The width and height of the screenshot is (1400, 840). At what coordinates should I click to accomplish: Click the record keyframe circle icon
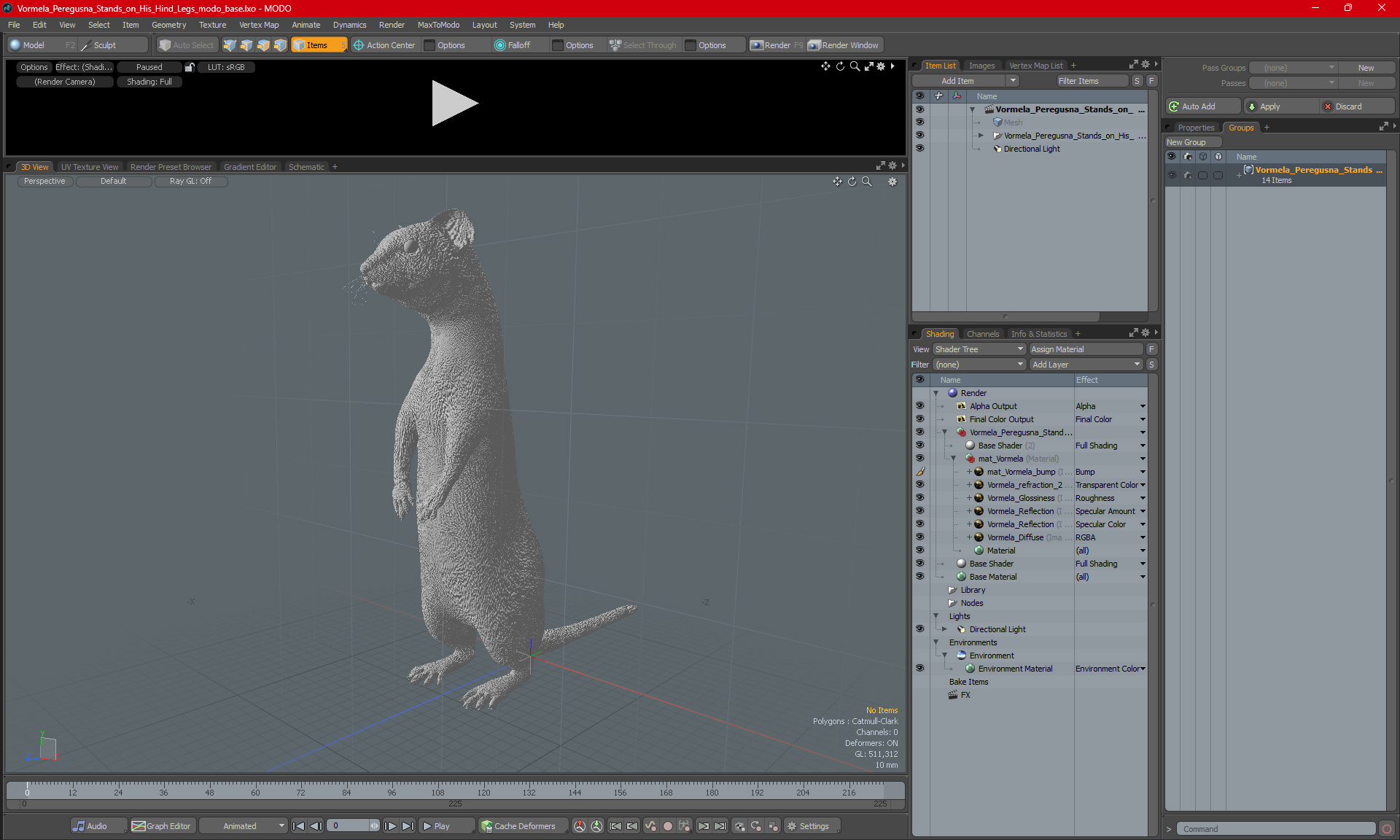[x=667, y=826]
